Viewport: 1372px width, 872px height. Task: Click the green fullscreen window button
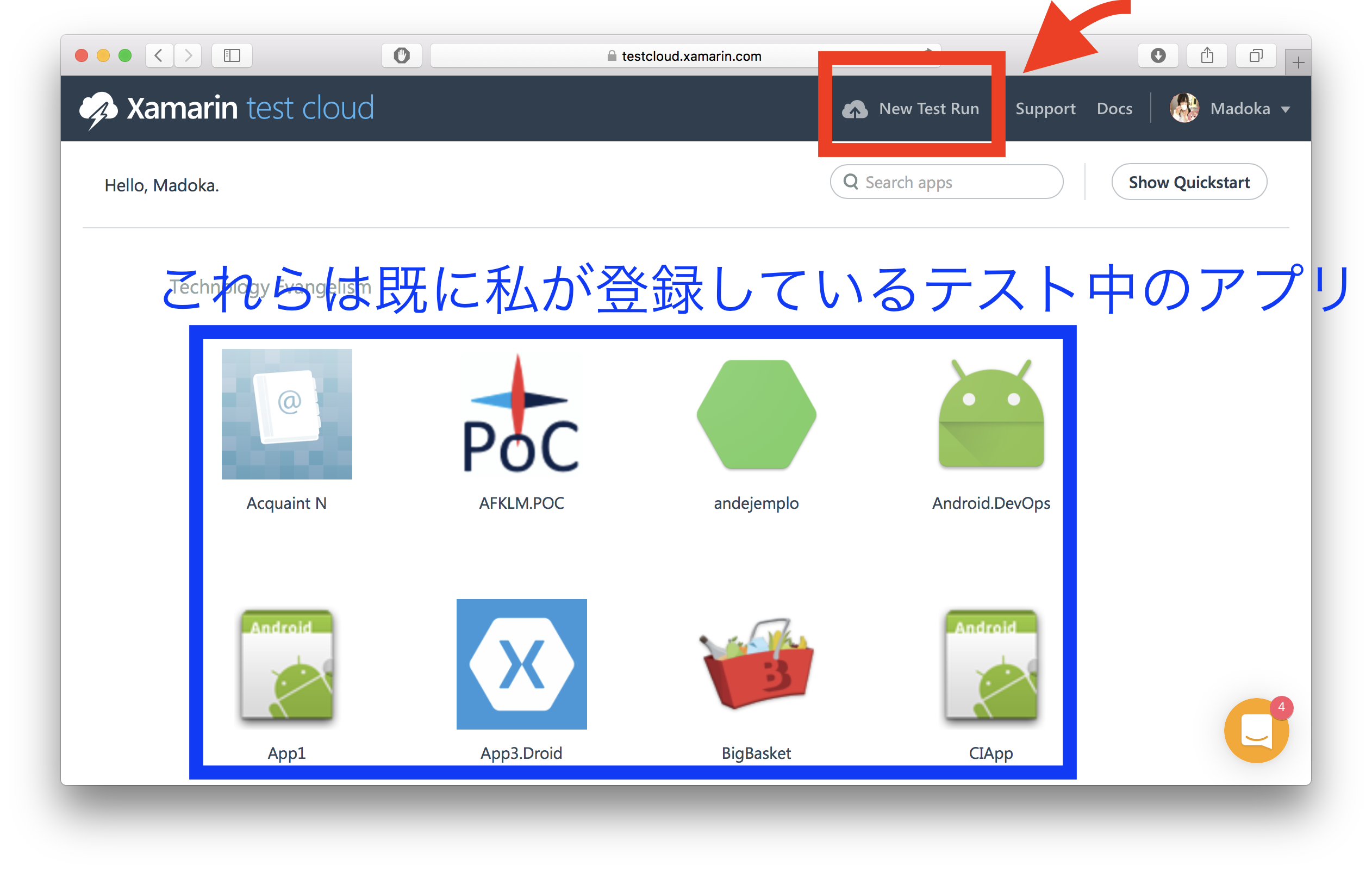pyautogui.click(x=125, y=55)
